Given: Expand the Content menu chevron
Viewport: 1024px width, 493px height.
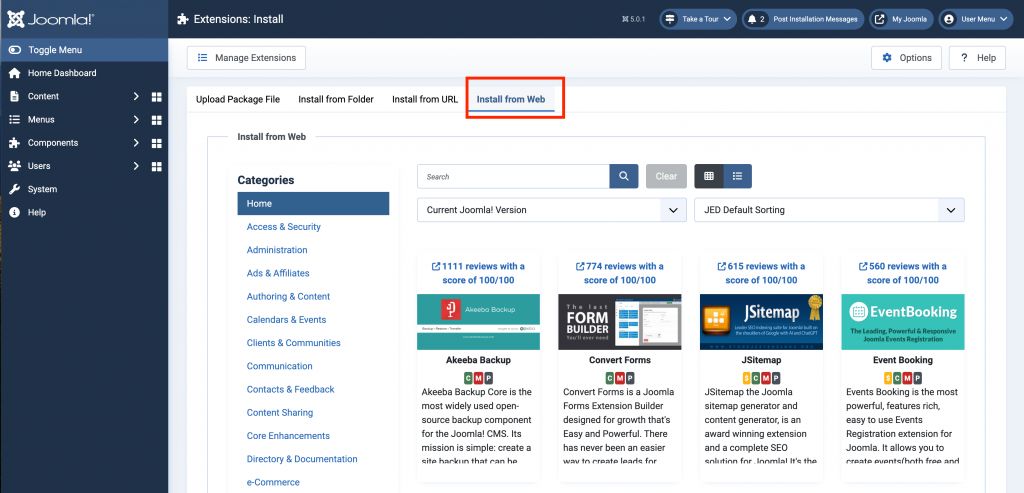Looking at the screenshot, I should (x=136, y=96).
